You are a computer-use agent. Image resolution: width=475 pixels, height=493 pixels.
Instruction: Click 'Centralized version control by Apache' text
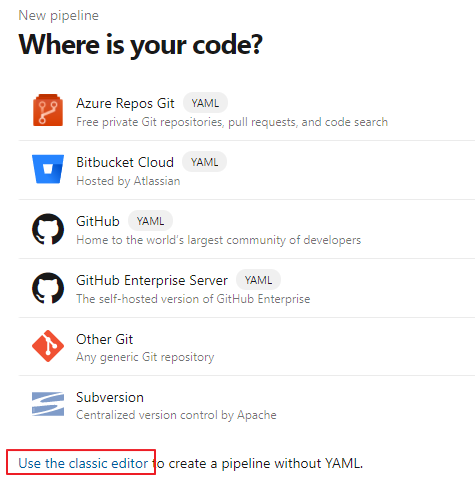click(x=176, y=415)
